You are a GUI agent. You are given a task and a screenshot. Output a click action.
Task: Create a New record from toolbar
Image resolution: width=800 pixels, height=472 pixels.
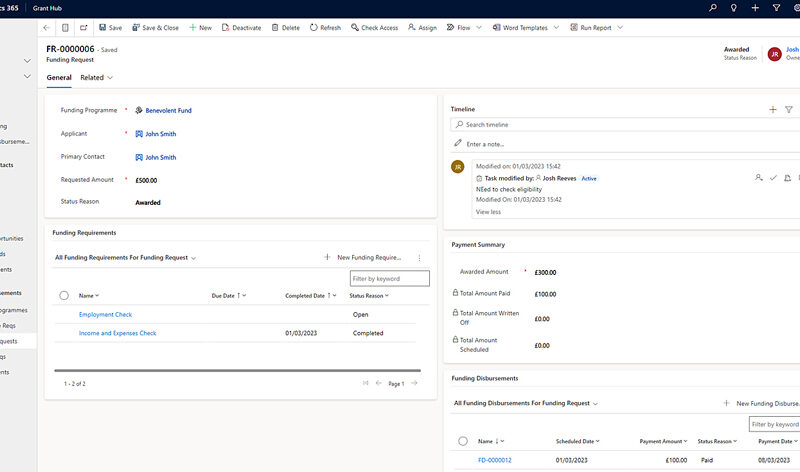(201, 28)
